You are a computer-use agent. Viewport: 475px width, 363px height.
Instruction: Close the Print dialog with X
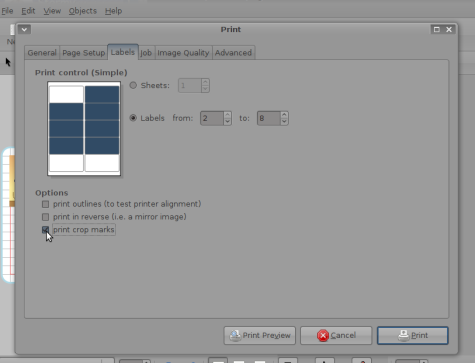click(449, 29)
